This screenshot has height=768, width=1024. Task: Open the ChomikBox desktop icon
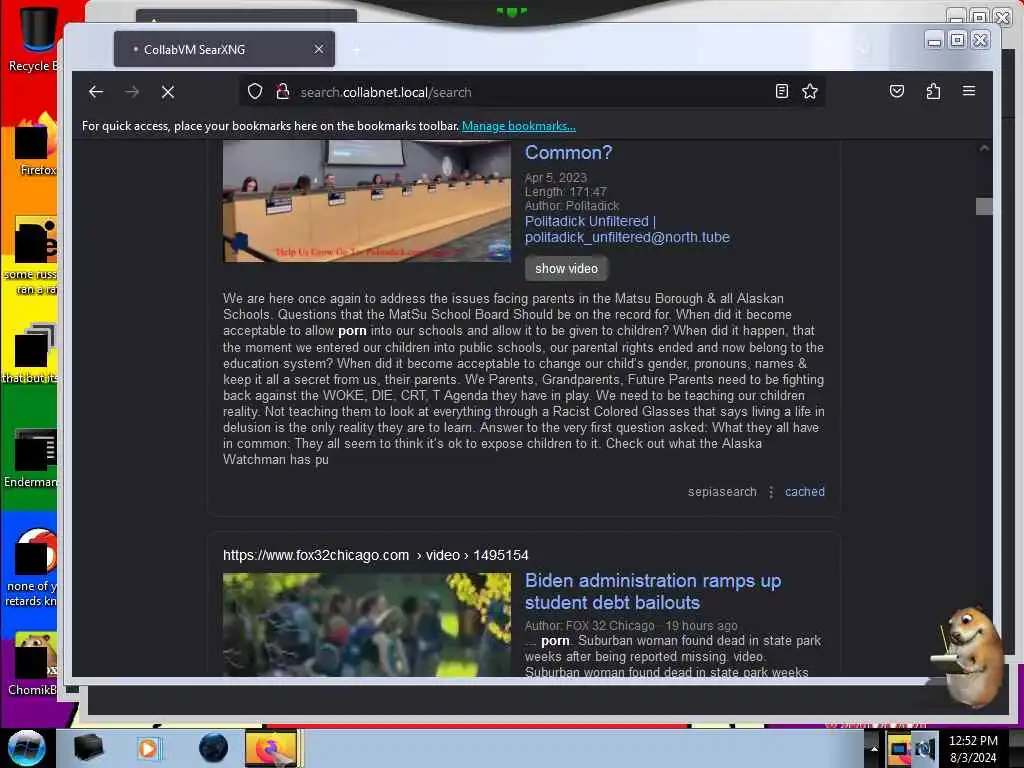(33, 664)
